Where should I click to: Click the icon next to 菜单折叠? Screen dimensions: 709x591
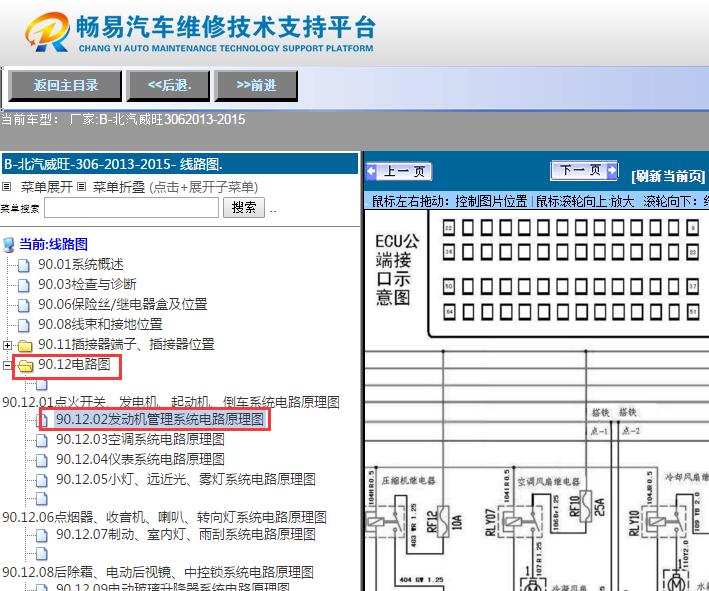(x=81, y=186)
